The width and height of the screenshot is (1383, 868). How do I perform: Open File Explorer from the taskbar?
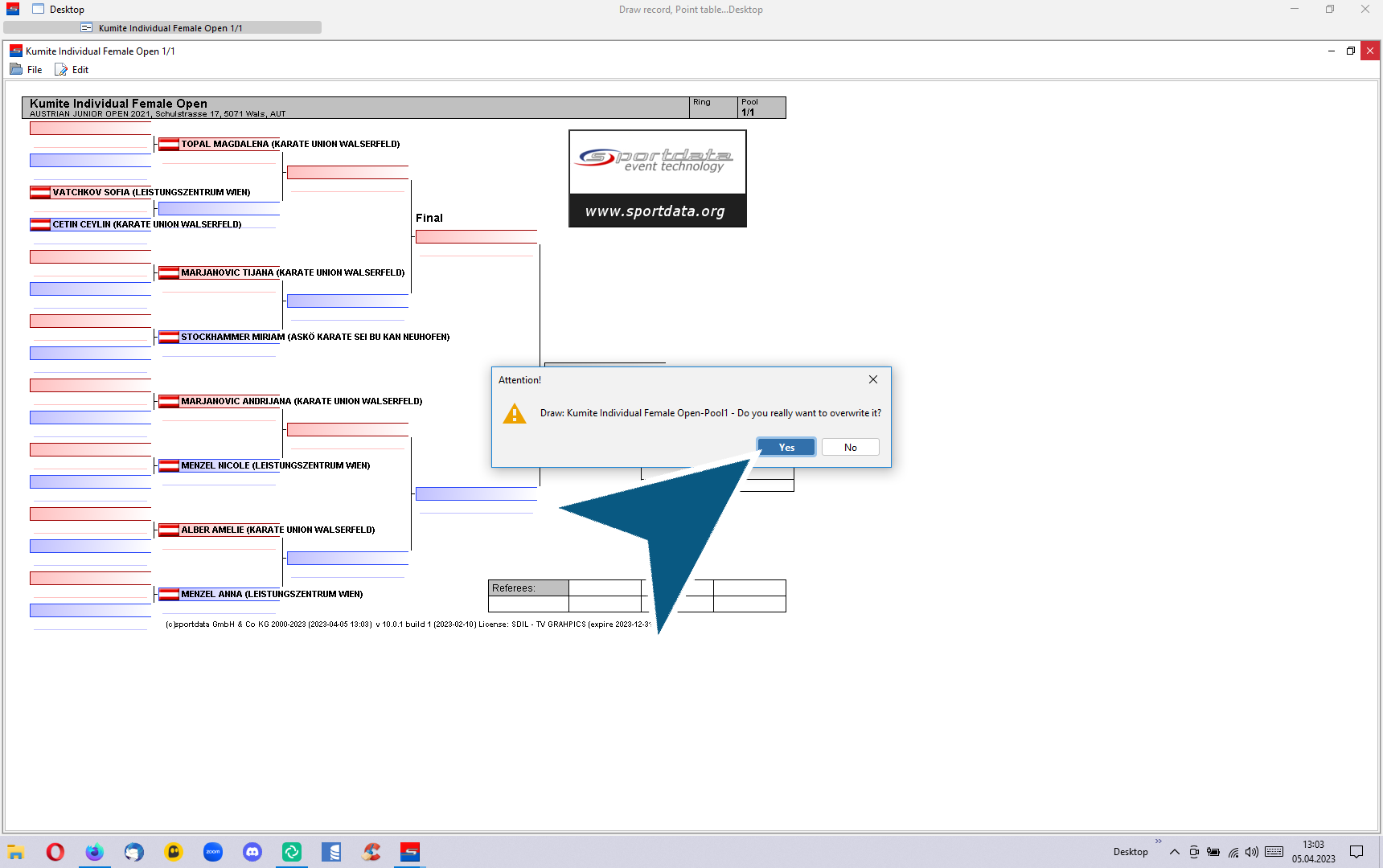click(16, 852)
